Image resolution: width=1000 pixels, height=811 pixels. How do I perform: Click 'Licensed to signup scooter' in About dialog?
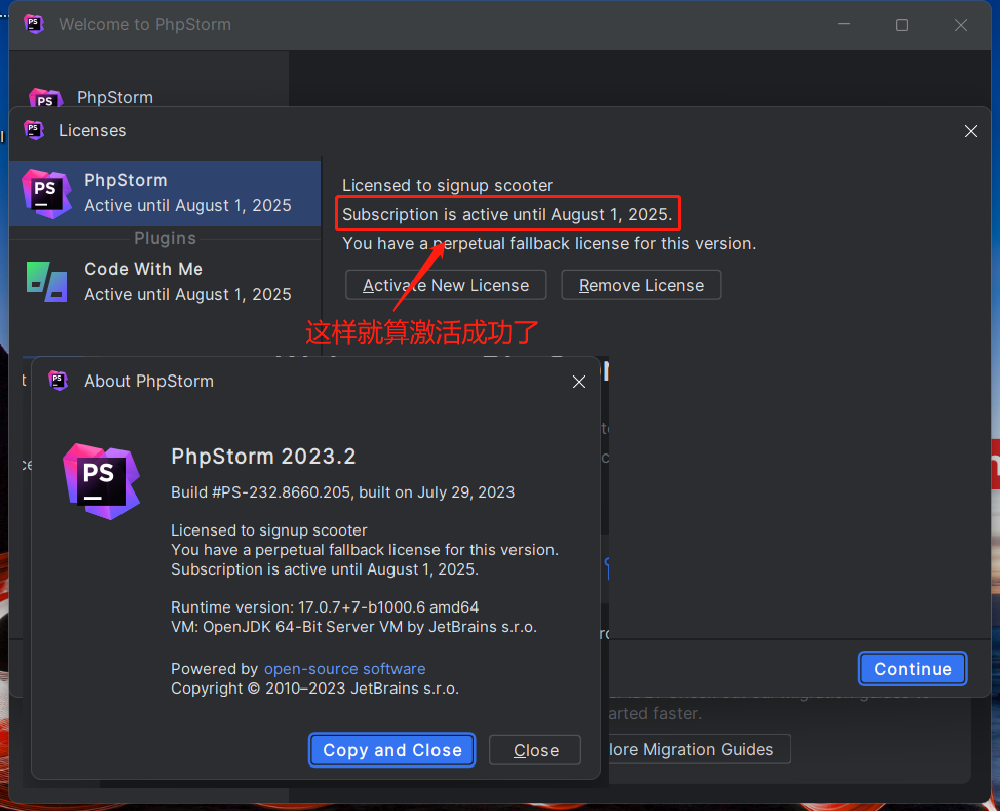coord(269,530)
